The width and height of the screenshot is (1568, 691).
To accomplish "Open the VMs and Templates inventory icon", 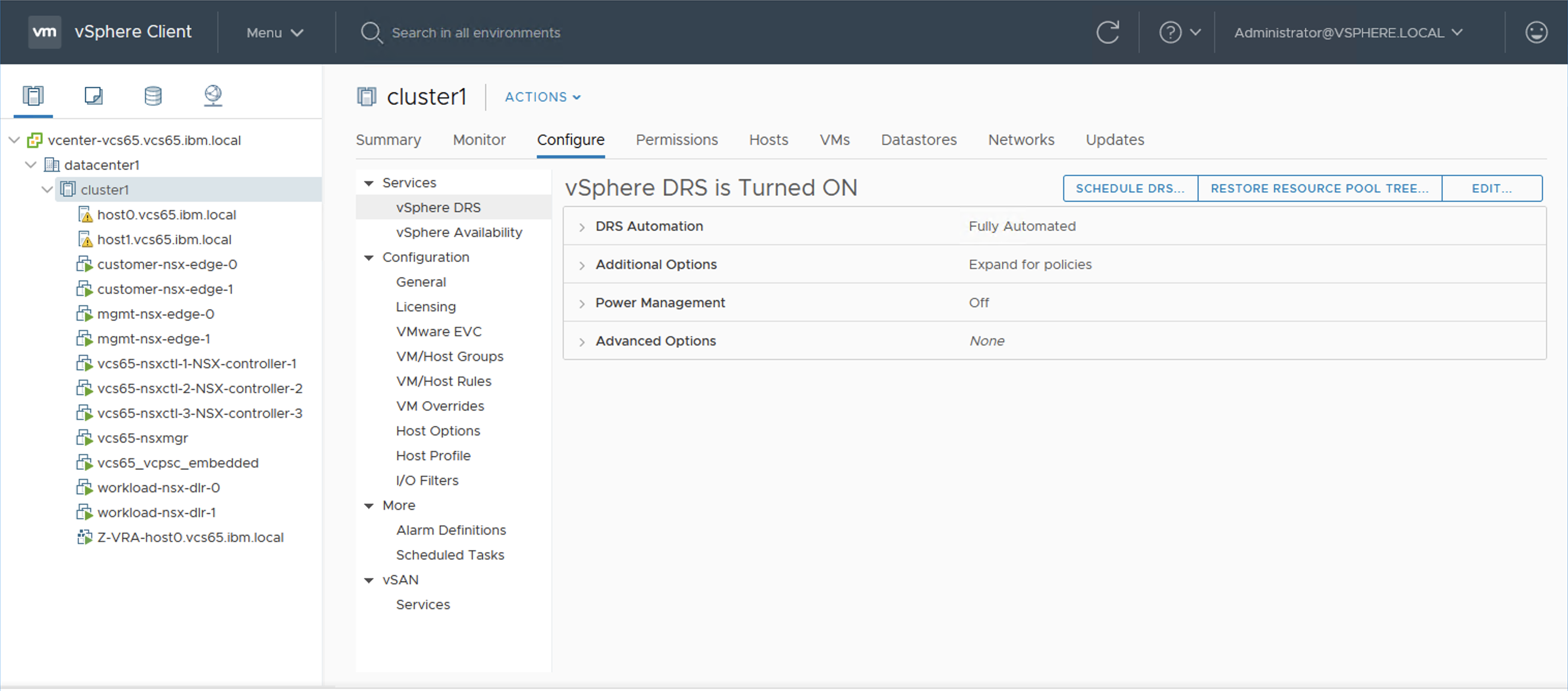I will pos(93,96).
